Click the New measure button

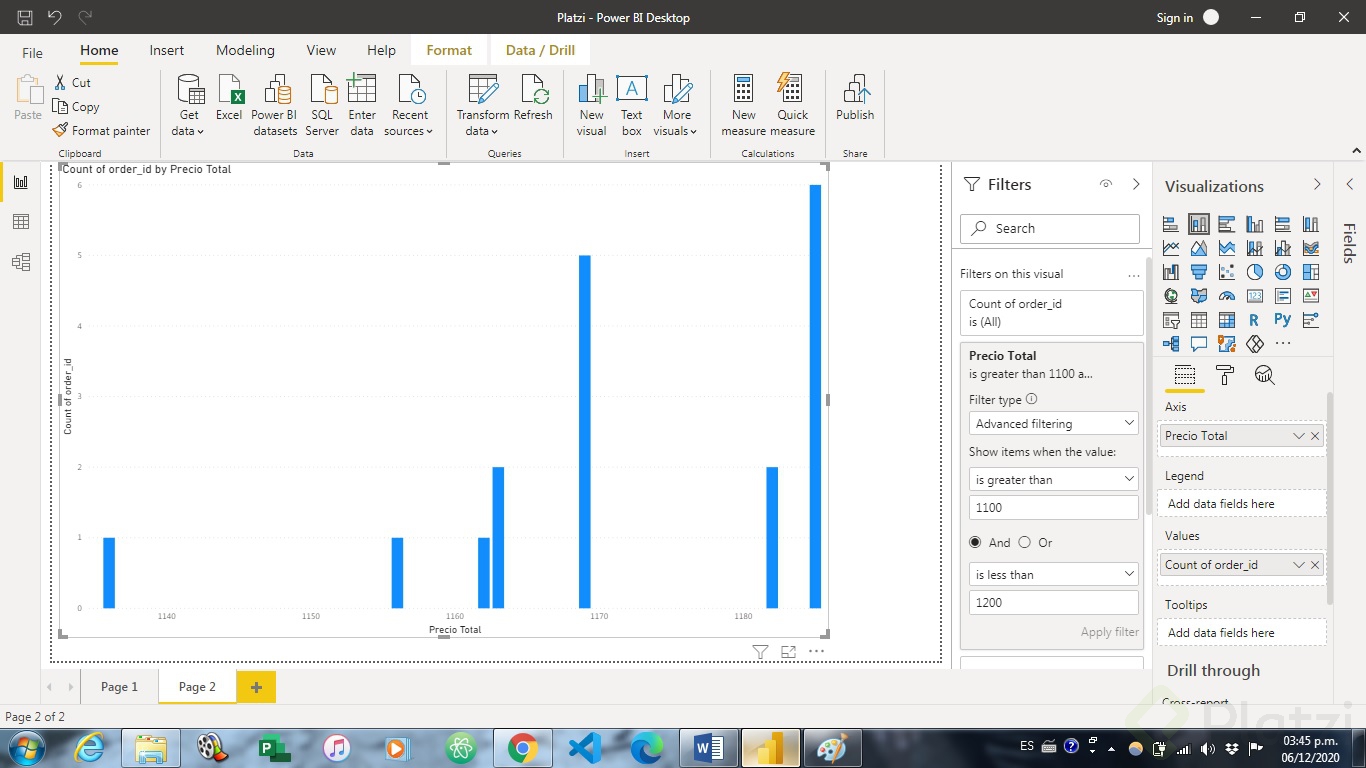tap(743, 106)
